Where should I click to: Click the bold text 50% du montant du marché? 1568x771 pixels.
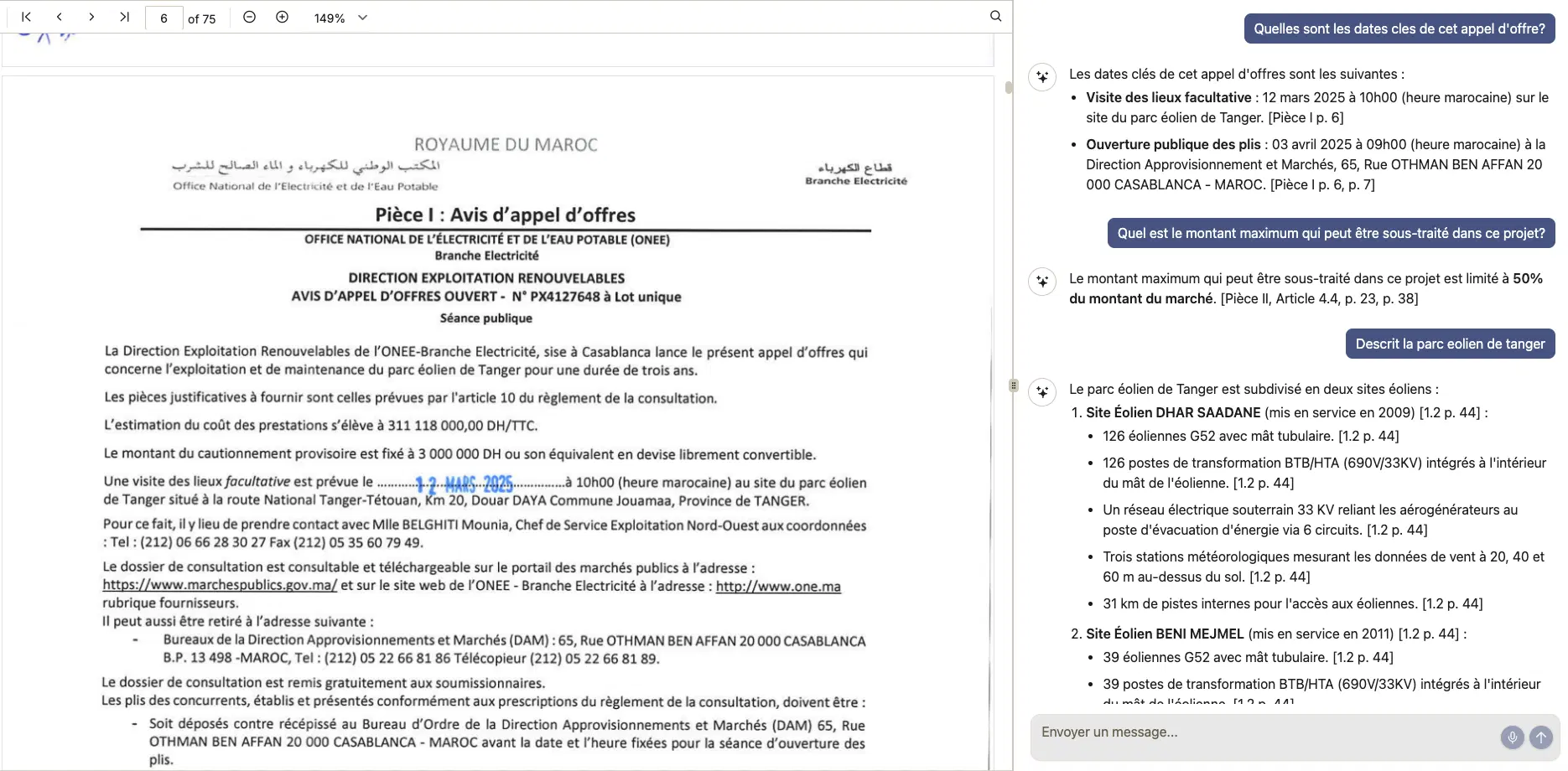pos(1306,288)
